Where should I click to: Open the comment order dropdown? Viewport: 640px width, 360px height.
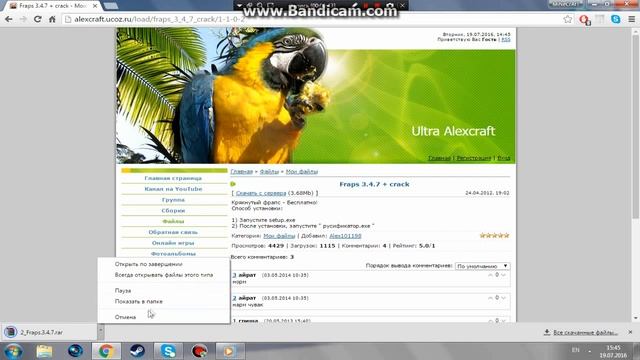click(482, 266)
